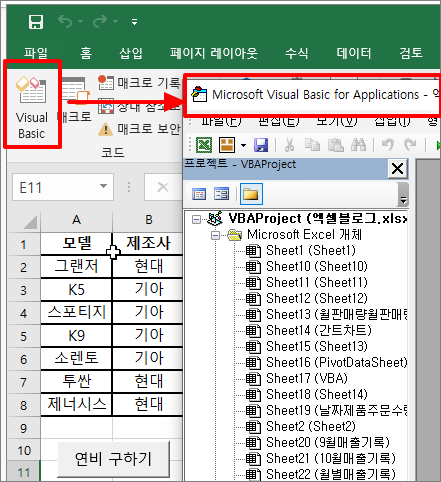Open the 수식 ribbon tab

pos(297,53)
